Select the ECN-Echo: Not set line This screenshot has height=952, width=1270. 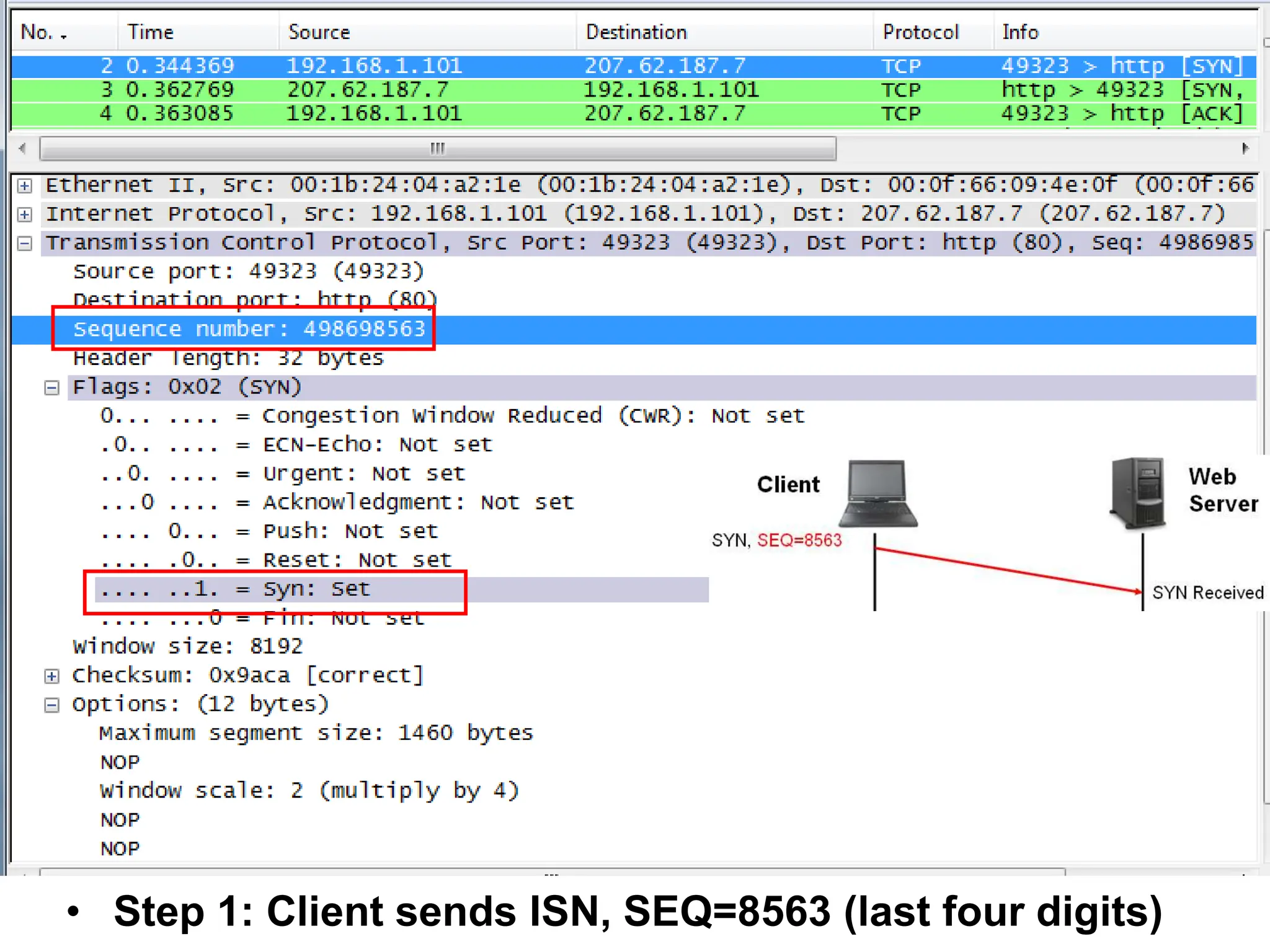[x=296, y=445]
